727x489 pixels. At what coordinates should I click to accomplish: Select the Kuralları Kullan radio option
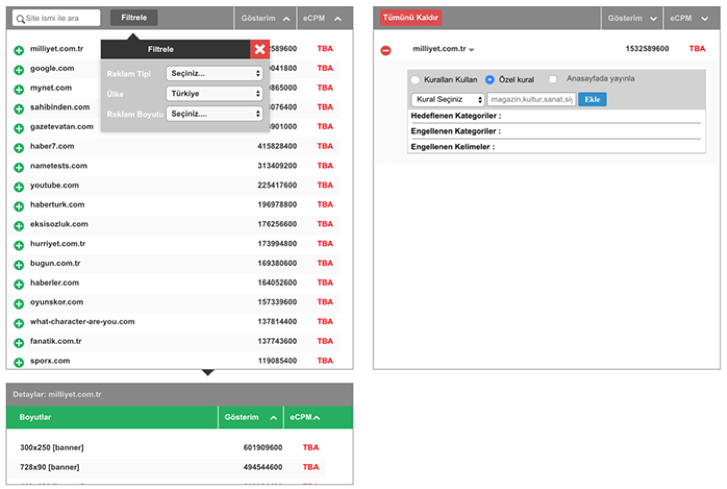click(416, 80)
